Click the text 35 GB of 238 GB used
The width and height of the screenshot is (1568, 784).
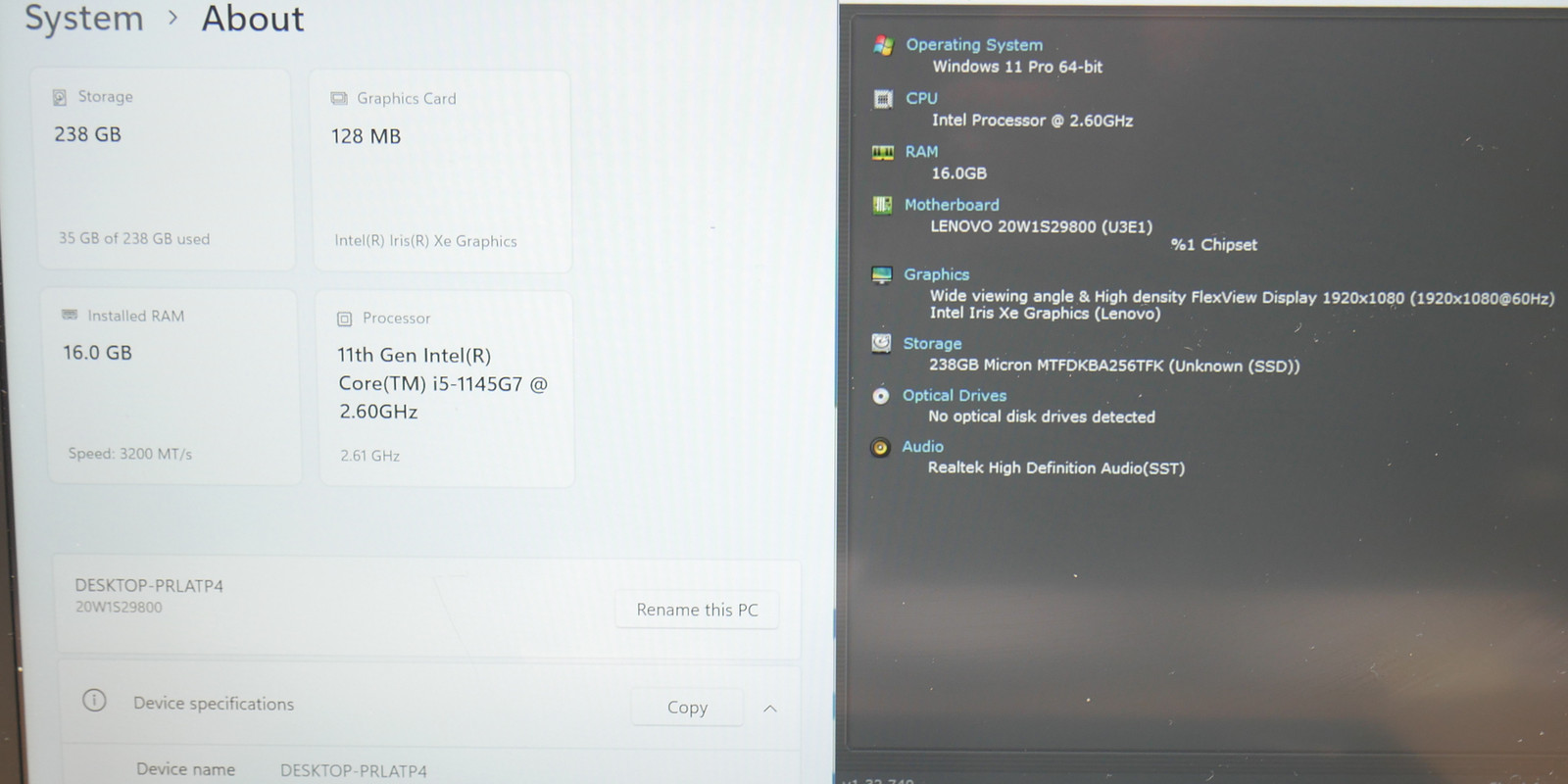coord(134,238)
